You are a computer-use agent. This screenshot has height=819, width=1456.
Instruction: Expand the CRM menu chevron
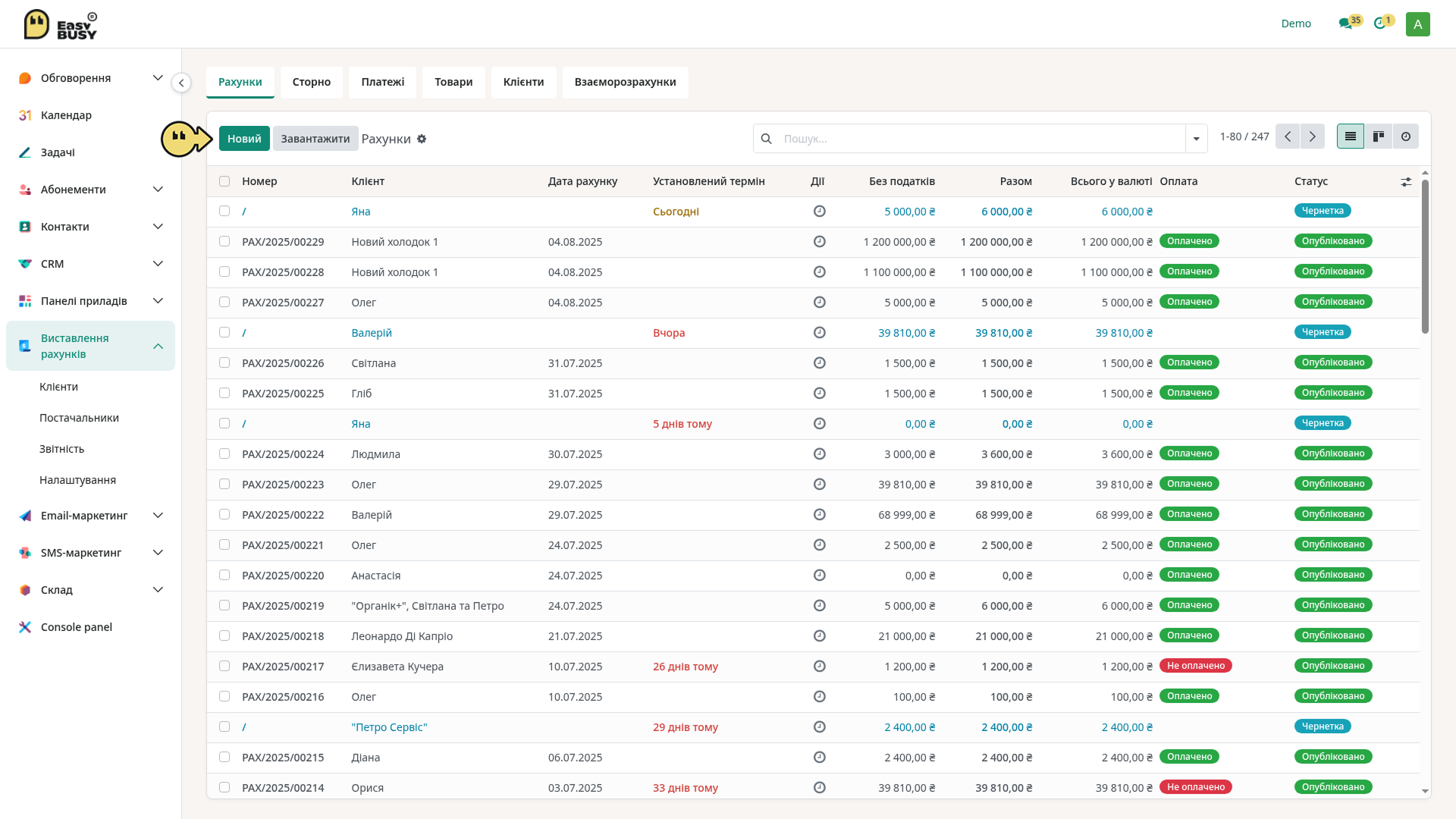158,264
